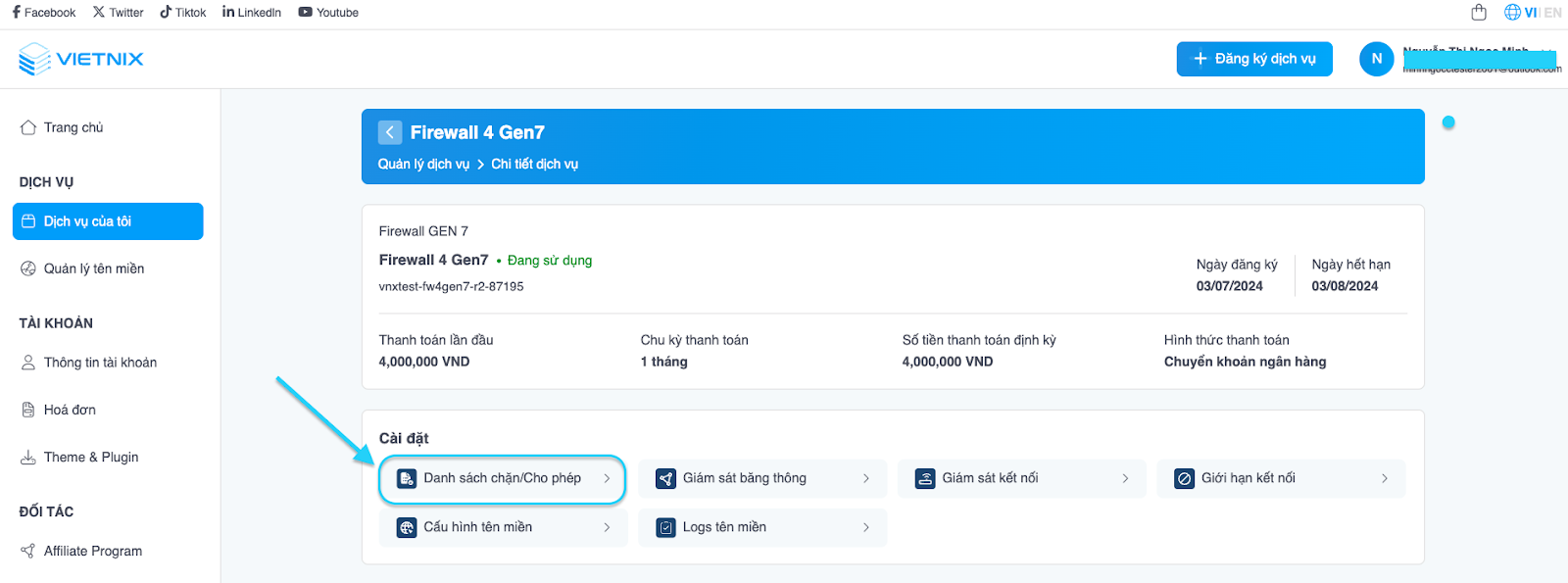
Task: Click the icon beside Quản lý tên miền
Action: point(28,268)
